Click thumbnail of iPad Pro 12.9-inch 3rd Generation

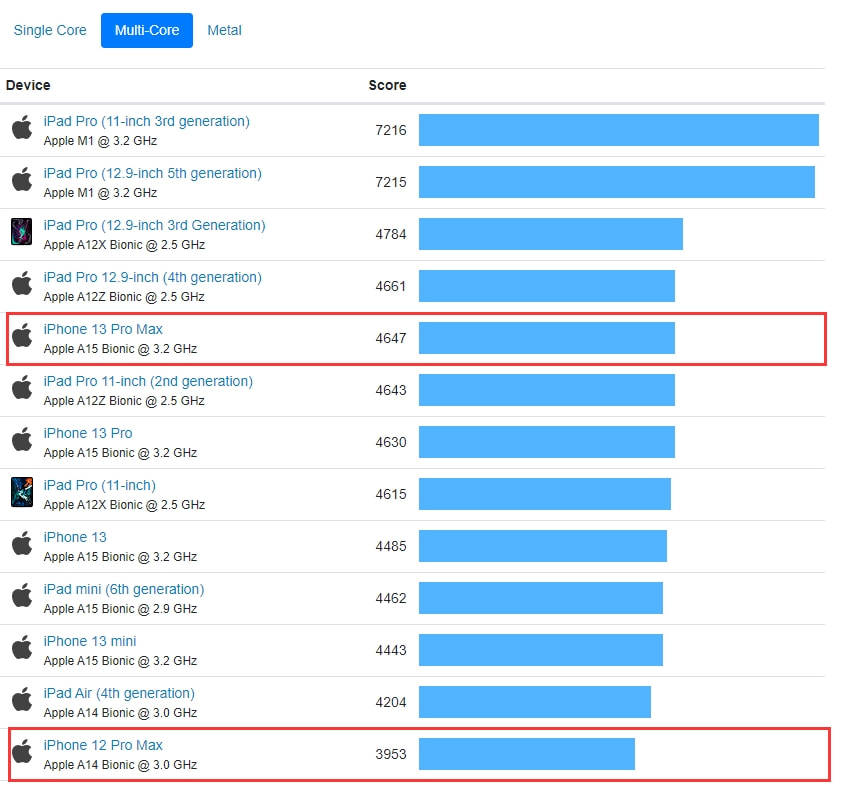click(22, 232)
